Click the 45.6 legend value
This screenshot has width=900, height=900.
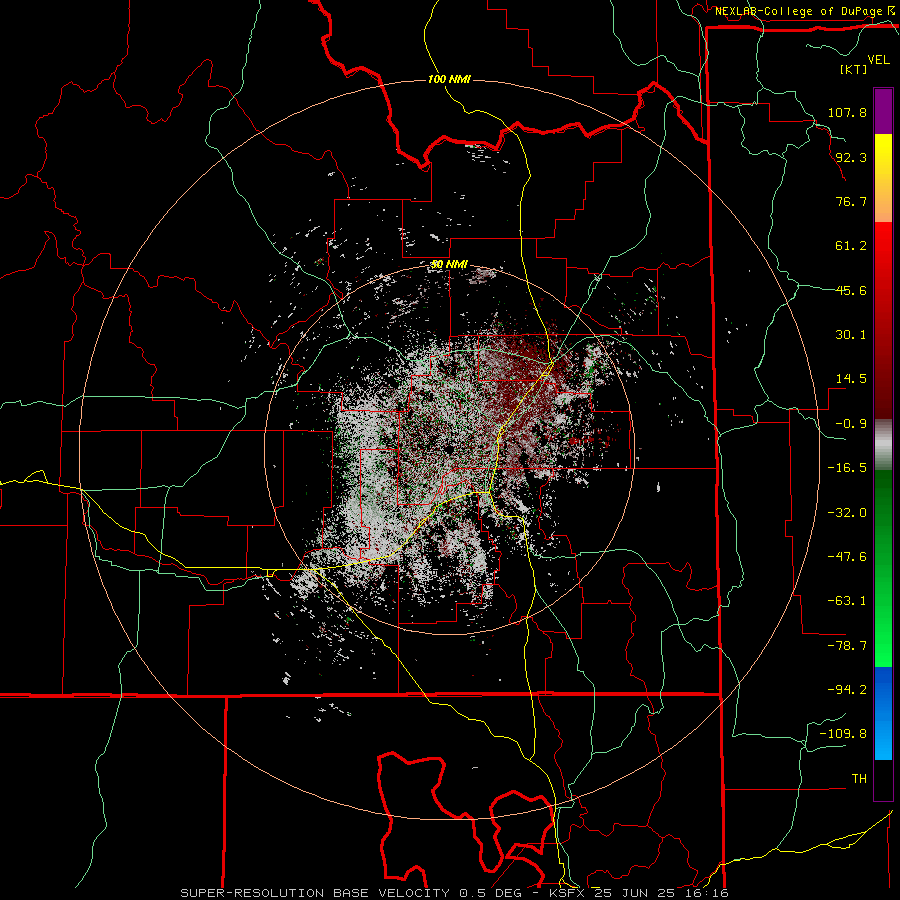point(851,290)
